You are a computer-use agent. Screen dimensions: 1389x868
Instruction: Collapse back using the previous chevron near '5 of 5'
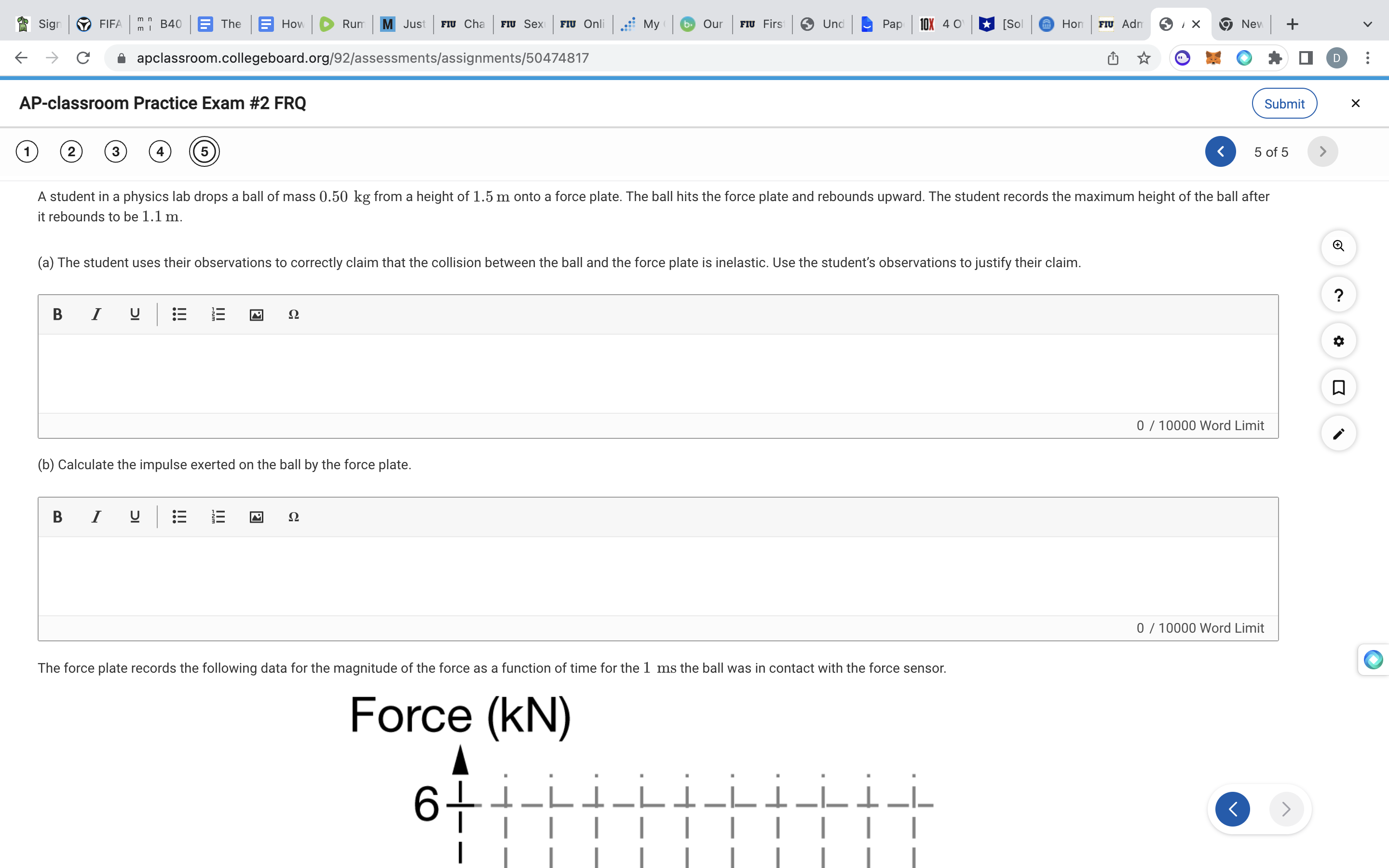1221,151
